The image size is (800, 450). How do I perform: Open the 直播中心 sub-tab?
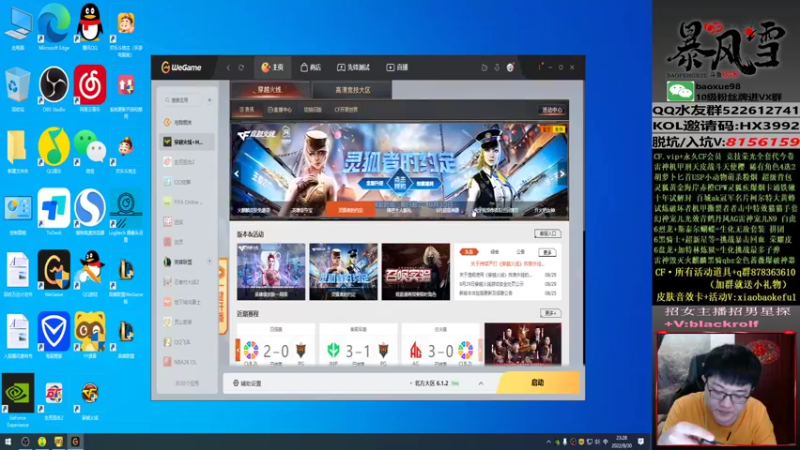(x=280, y=110)
